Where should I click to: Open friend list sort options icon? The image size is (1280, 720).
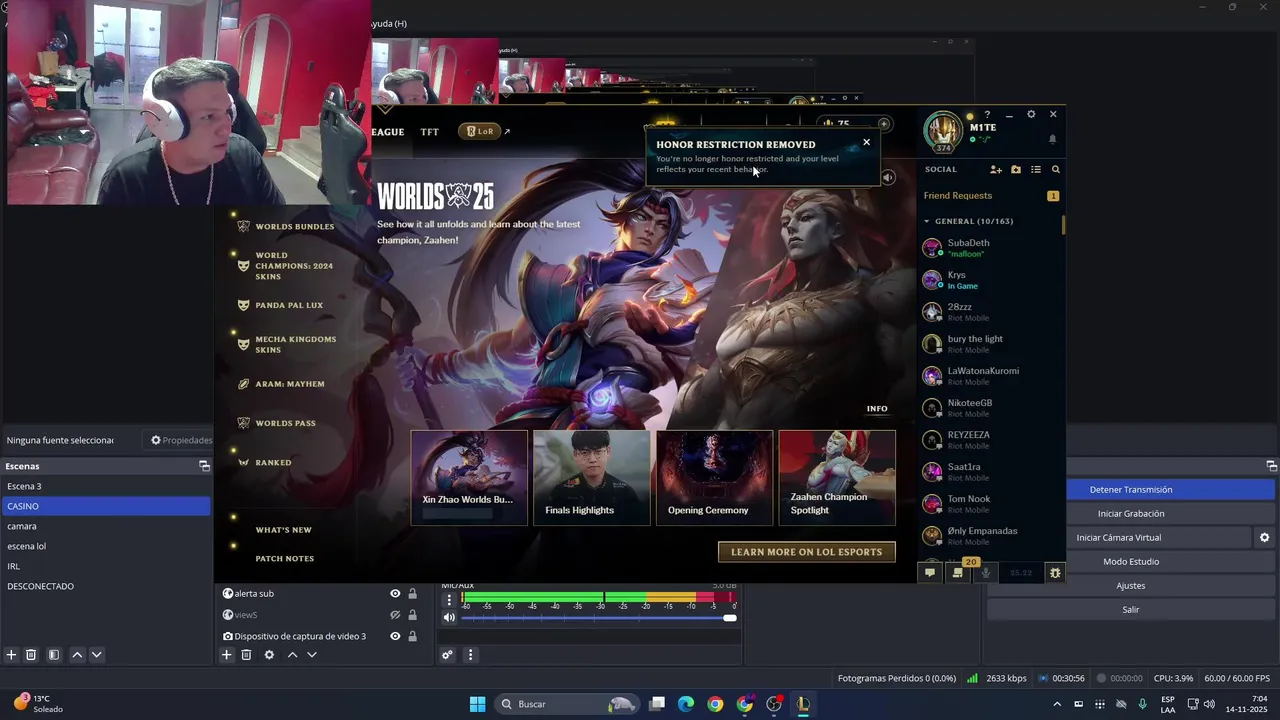(x=1036, y=170)
